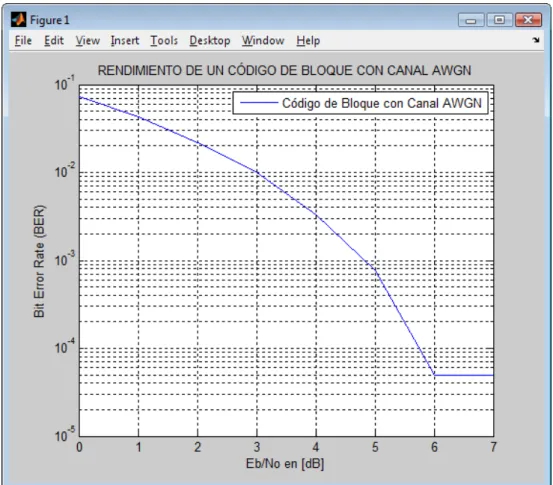Viewport: 553px width, 485px height.
Task: Click the flat curve segment past 6 dB
Action: [464, 375]
